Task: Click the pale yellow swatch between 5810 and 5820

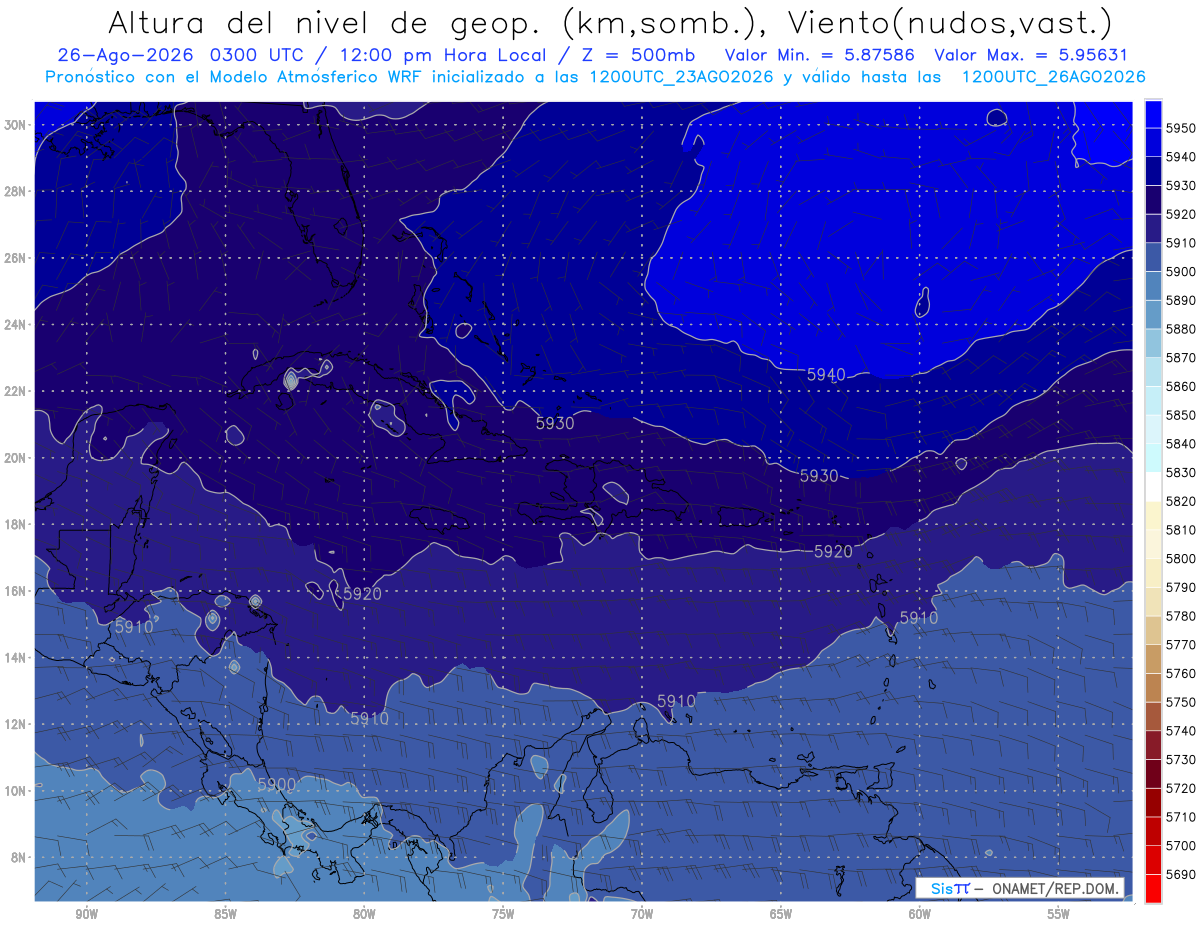Action: tap(1153, 515)
